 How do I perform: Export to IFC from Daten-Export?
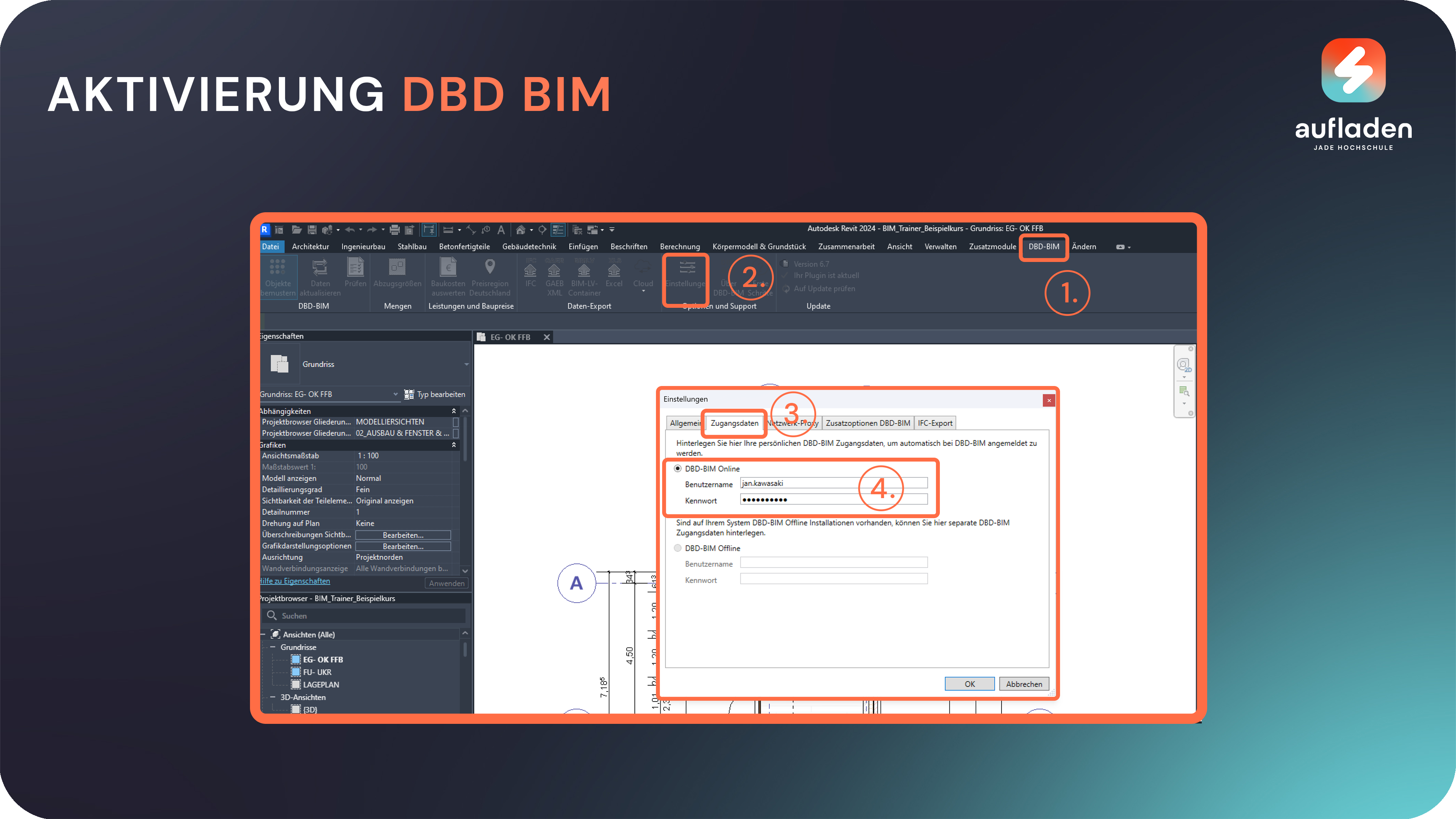coord(530,272)
